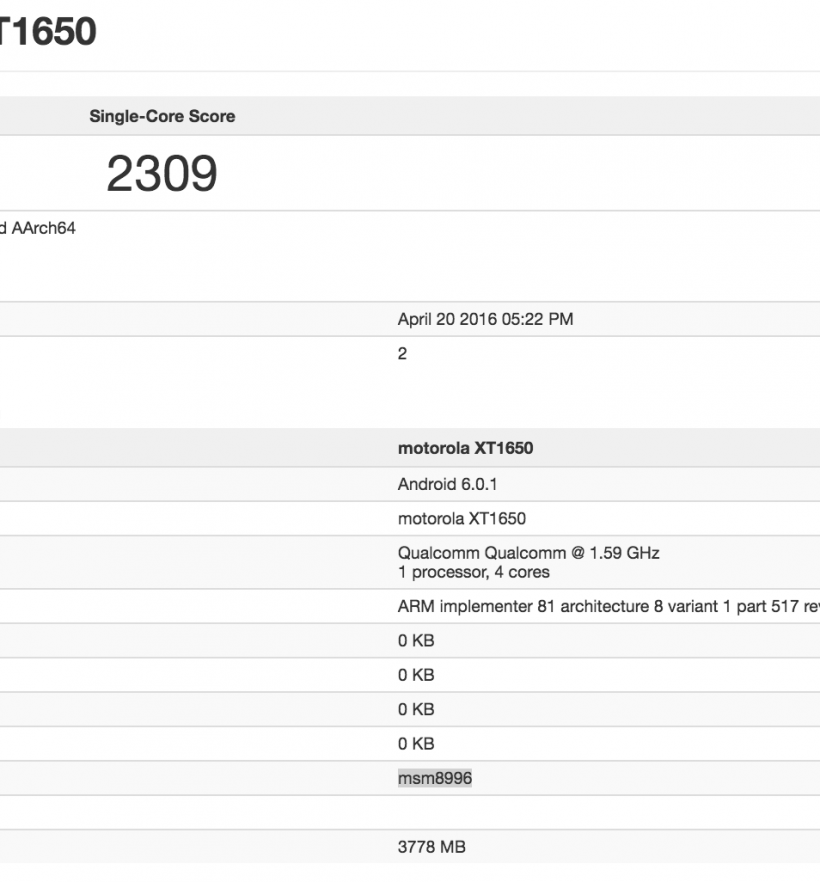This screenshot has height=882, width=820.
Task: Click the non-bold motorola XT1650 model value
Action: [461, 518]
